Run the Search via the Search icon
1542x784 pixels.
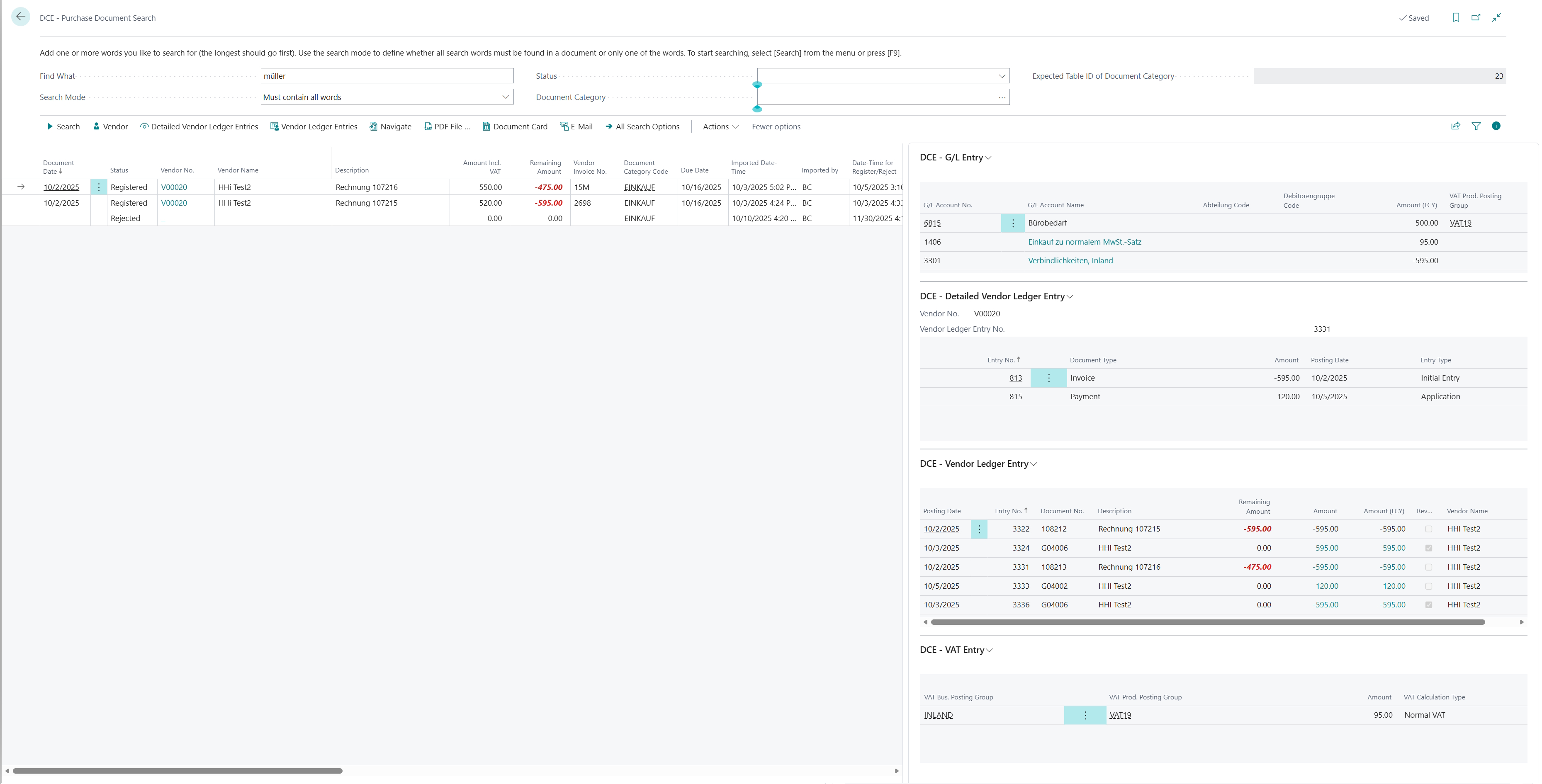click(50, 126)
